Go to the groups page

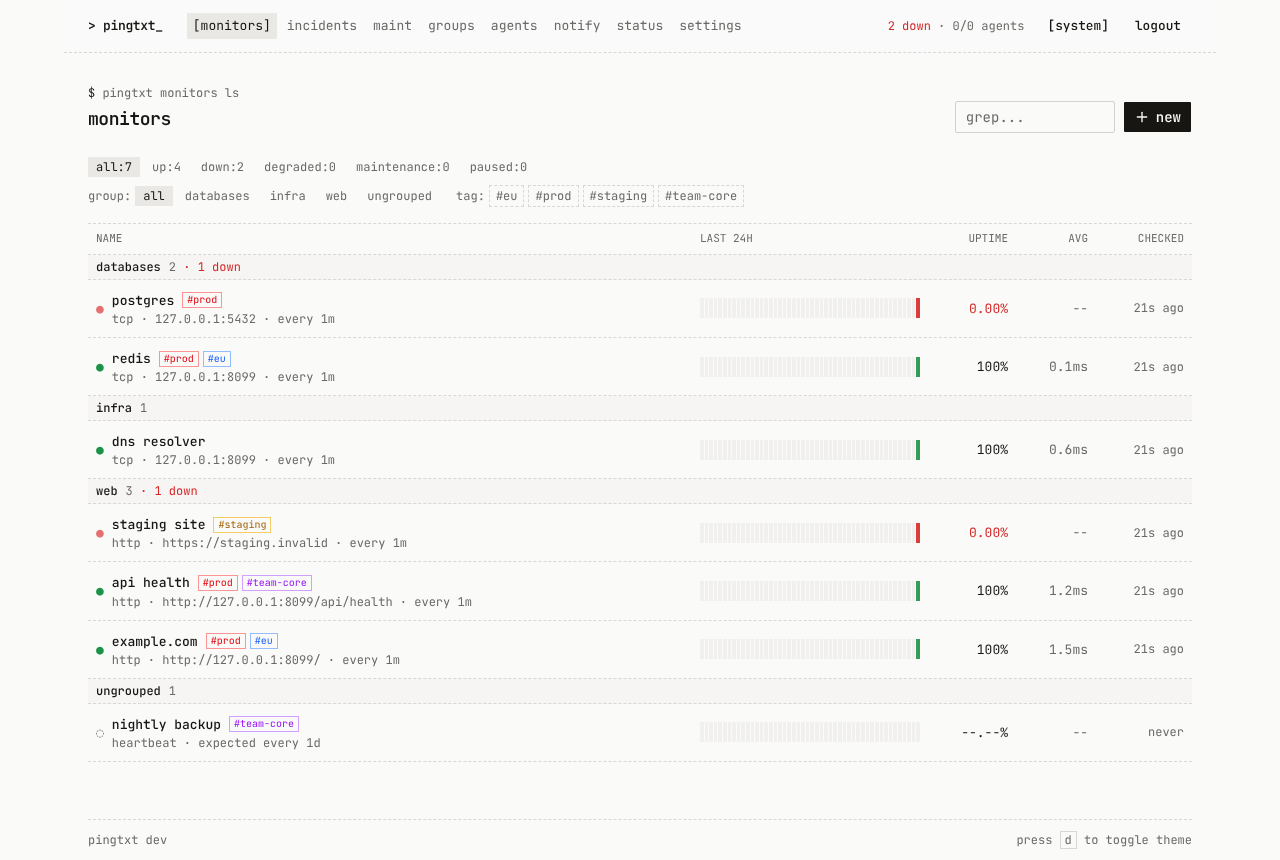point(451,26)
